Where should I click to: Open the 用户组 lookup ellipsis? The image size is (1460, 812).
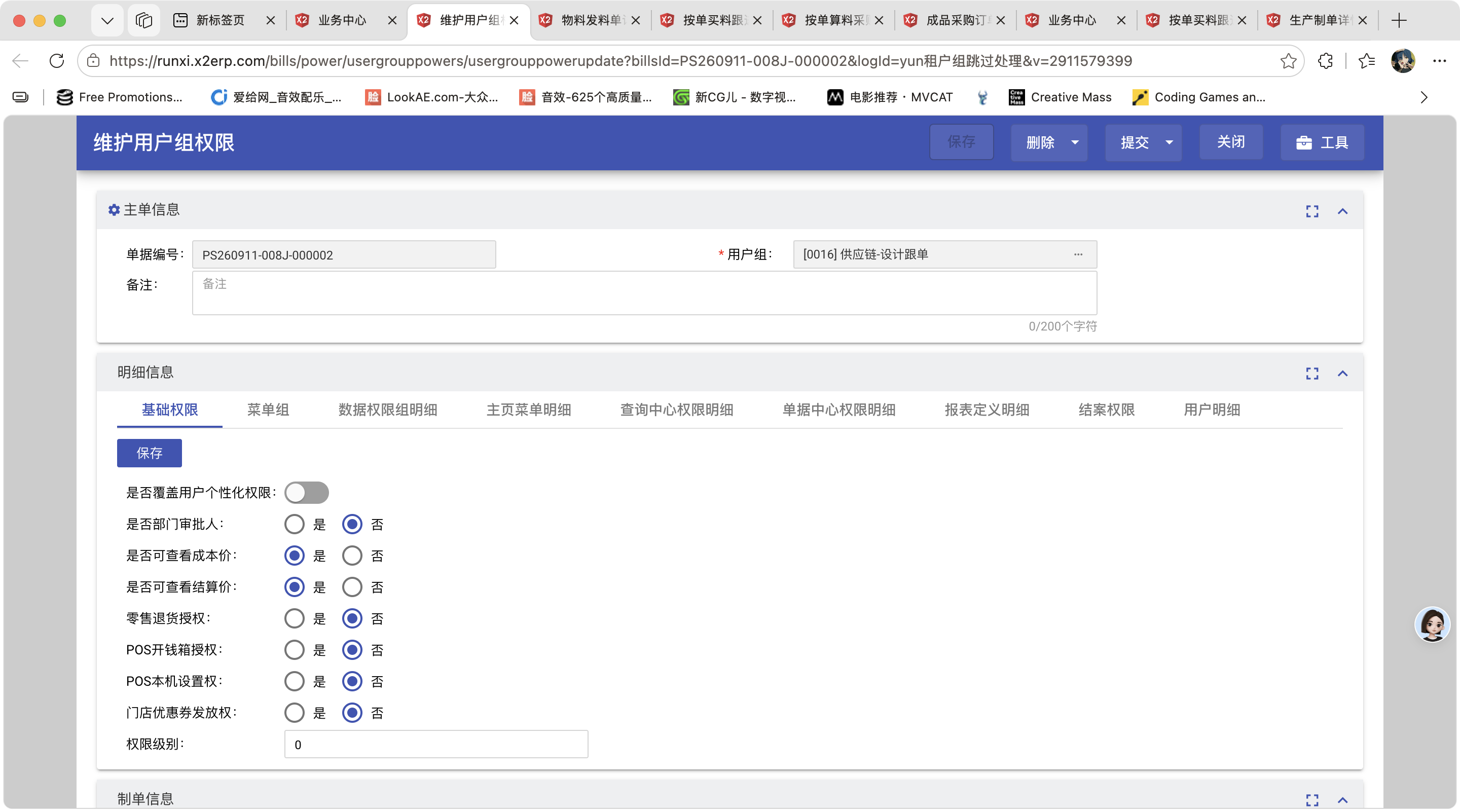pyautogui.click(x=1078, y=254)
